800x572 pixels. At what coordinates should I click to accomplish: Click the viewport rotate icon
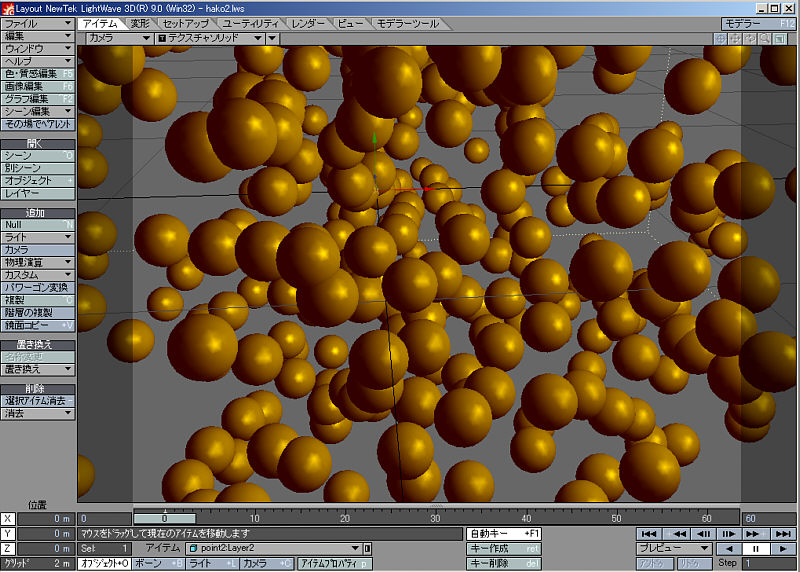pos(750,38)
